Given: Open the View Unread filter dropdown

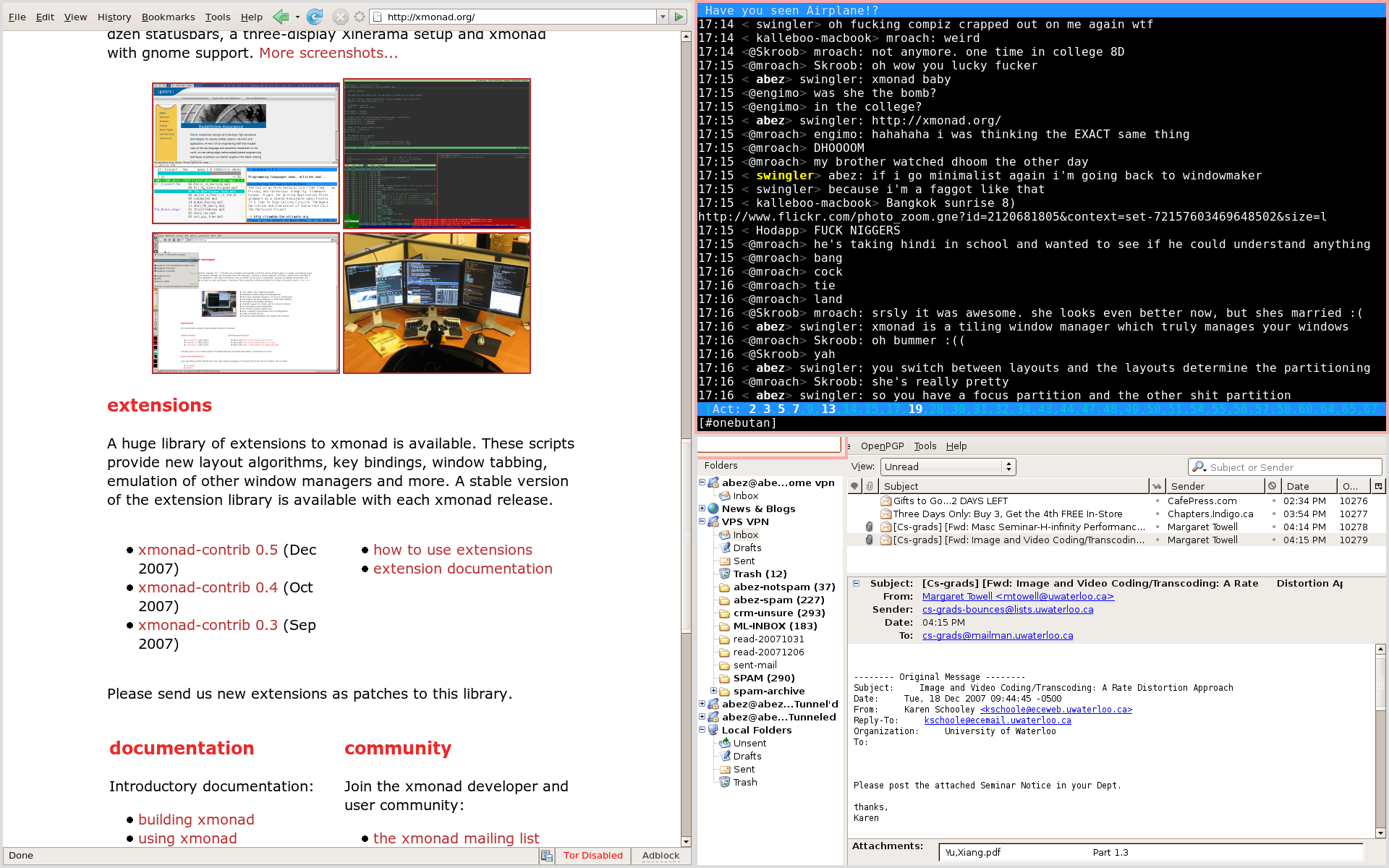Looking at the screenshot, I should click(948, 467).
